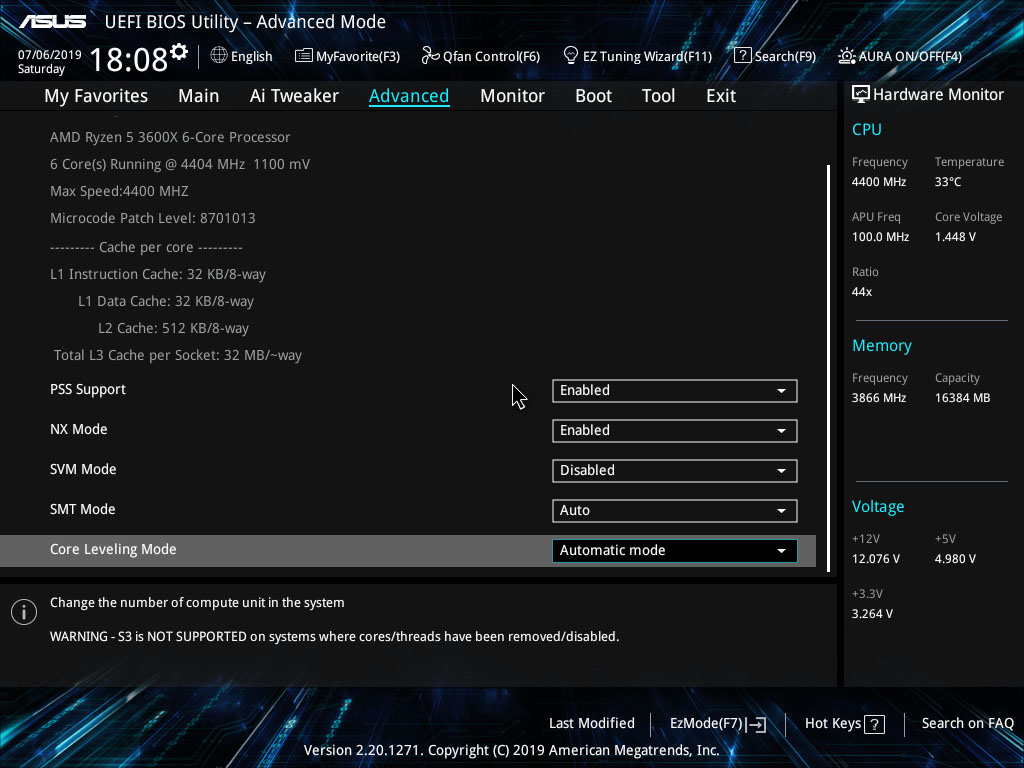Select English language option

click(x=251, y=56)
